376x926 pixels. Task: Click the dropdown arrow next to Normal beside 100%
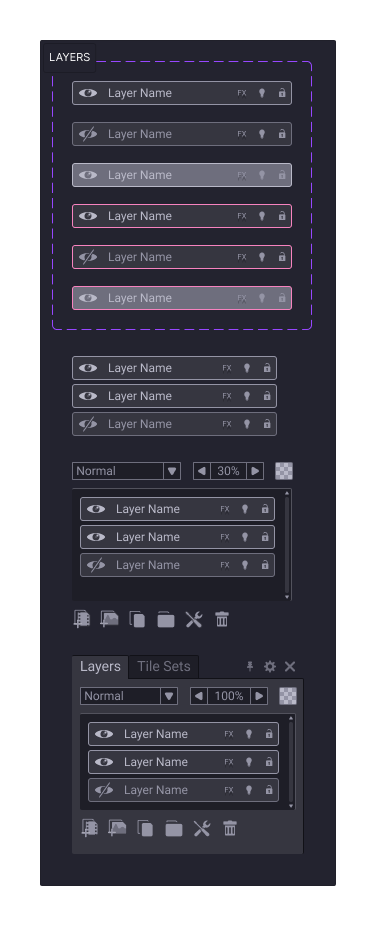pyautogui.click(x=169, y=696)
